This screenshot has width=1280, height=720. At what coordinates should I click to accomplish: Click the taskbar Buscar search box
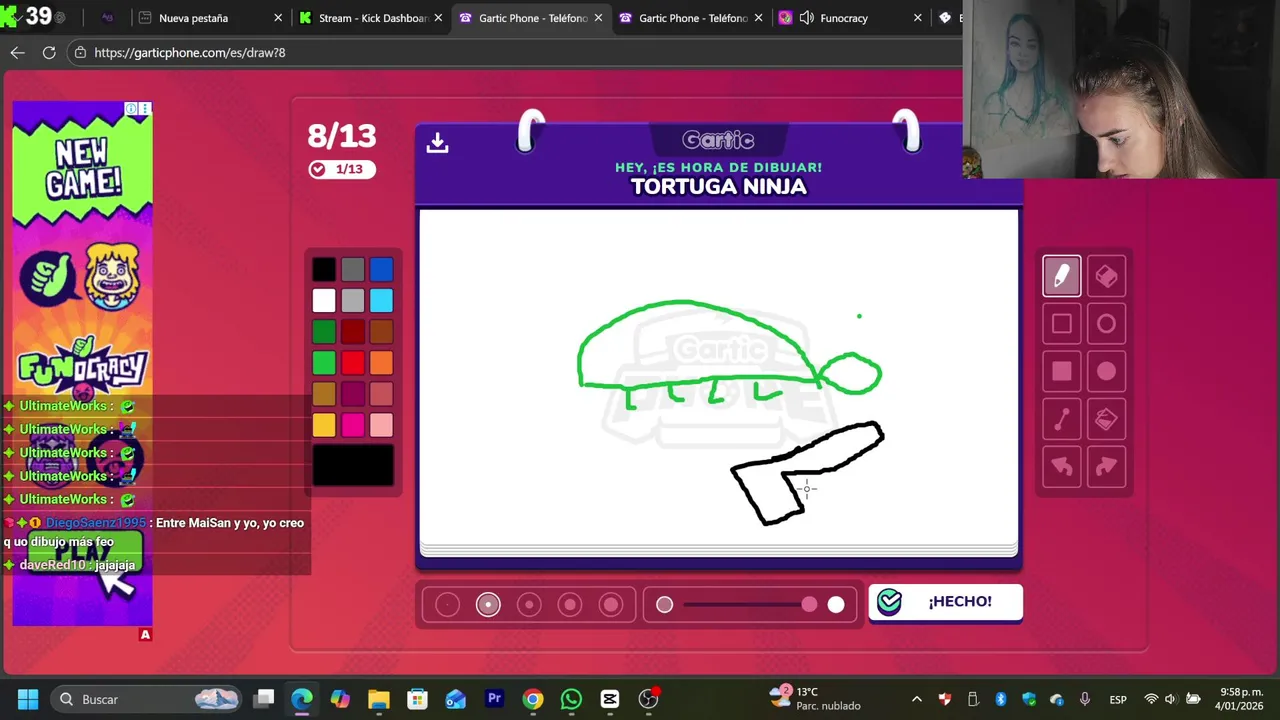(146, 699)
